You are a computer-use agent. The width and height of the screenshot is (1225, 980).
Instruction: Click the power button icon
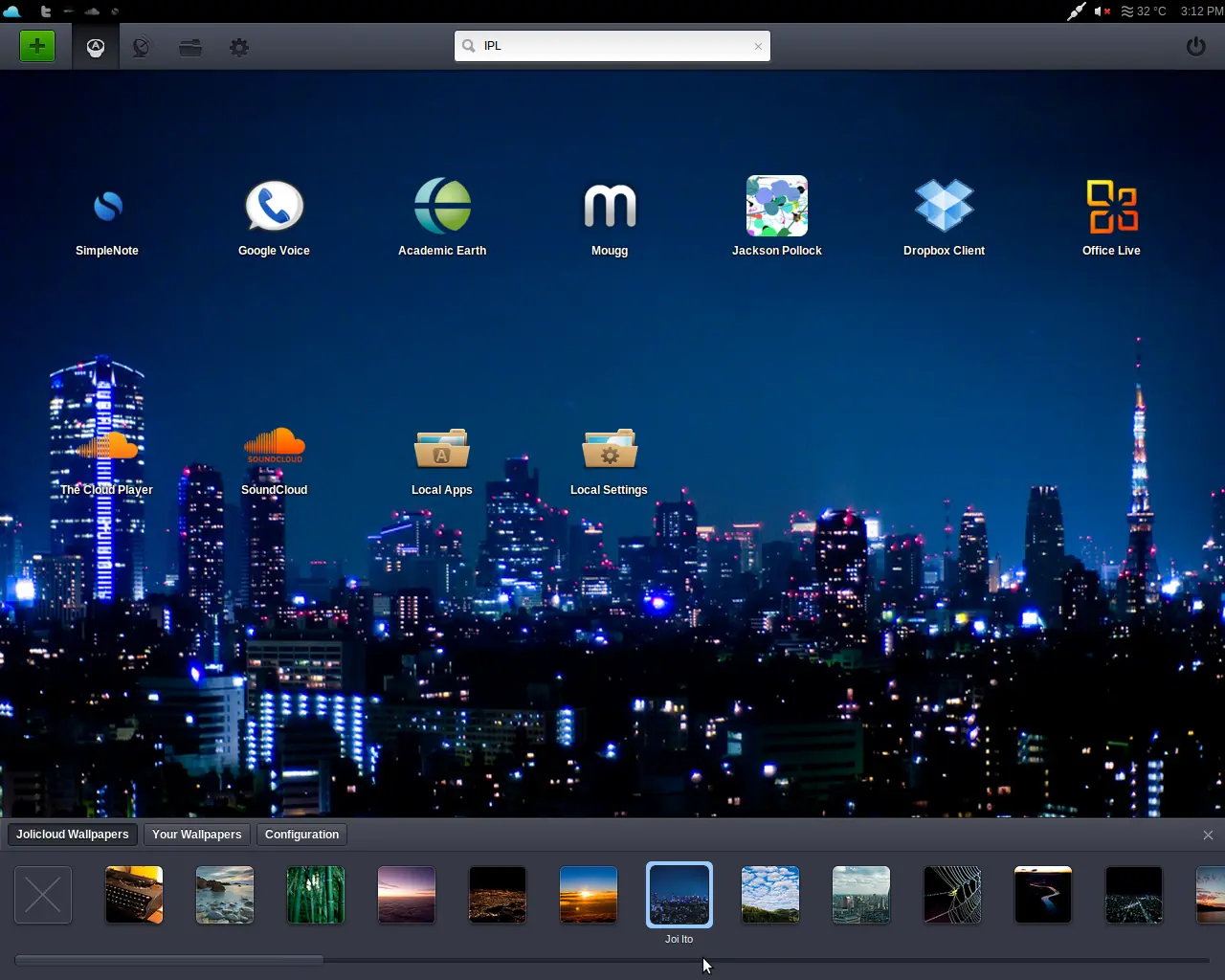point(1196,46)
